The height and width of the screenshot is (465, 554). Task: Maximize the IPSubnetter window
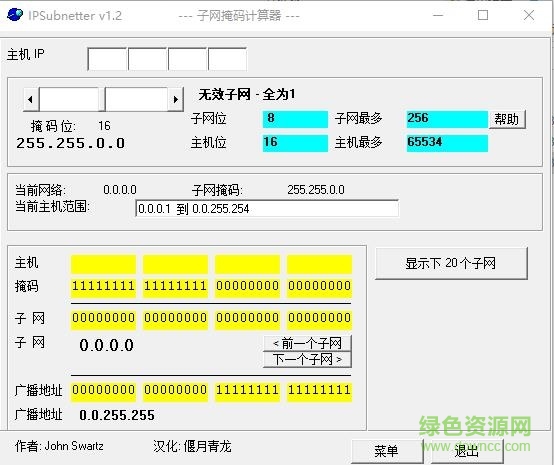pyautogui.click(x=483, y=15)
